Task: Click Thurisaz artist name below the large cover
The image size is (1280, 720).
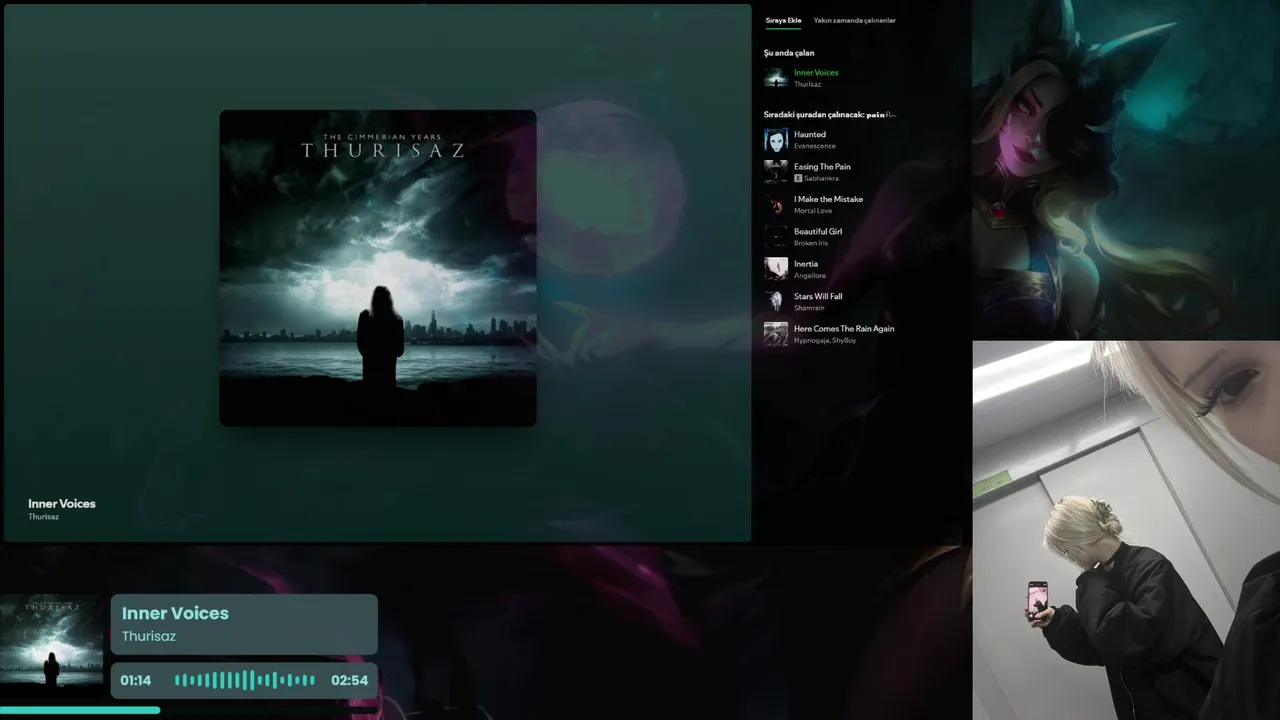Action: (43, 517)
